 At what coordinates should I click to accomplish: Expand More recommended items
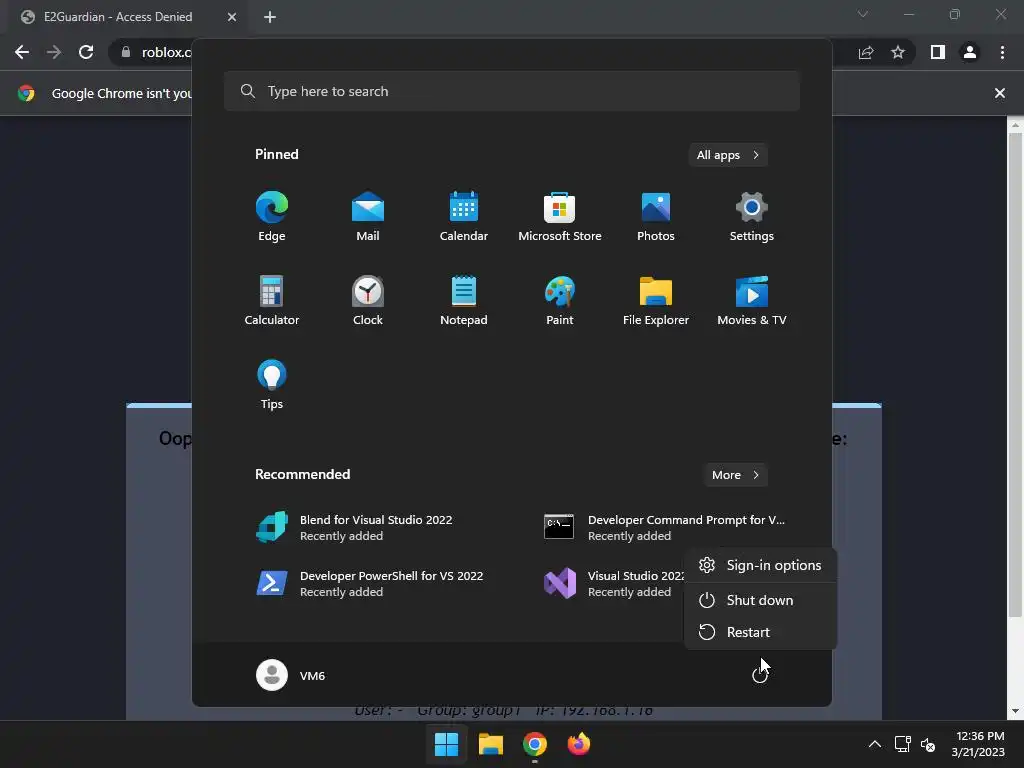[x=735, y=475]
